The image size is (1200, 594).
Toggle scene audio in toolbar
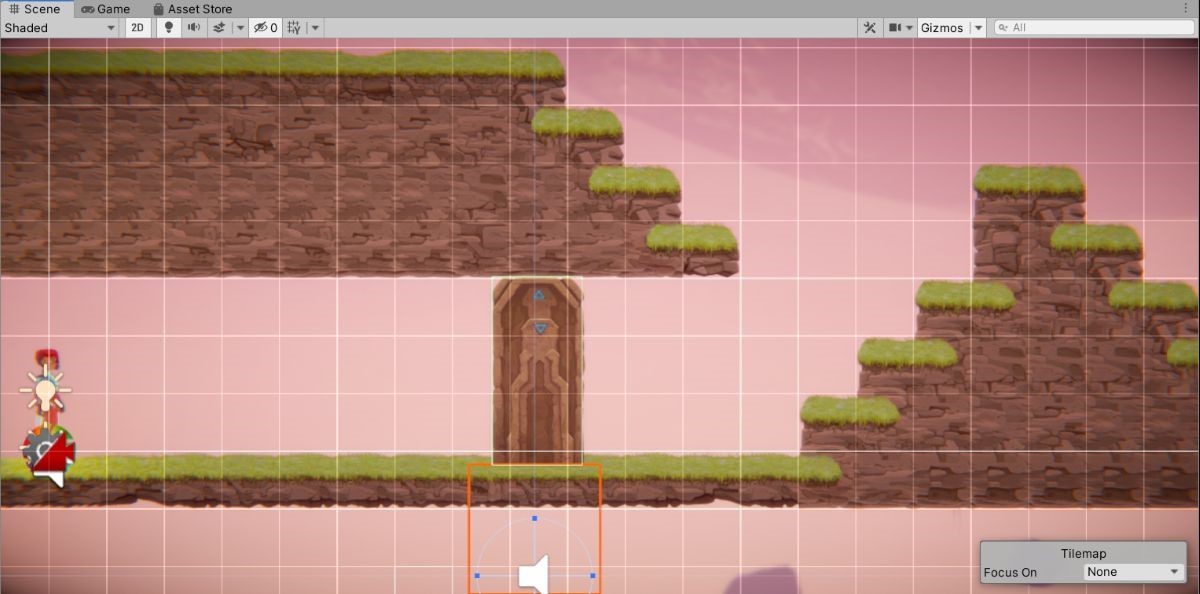194,28
